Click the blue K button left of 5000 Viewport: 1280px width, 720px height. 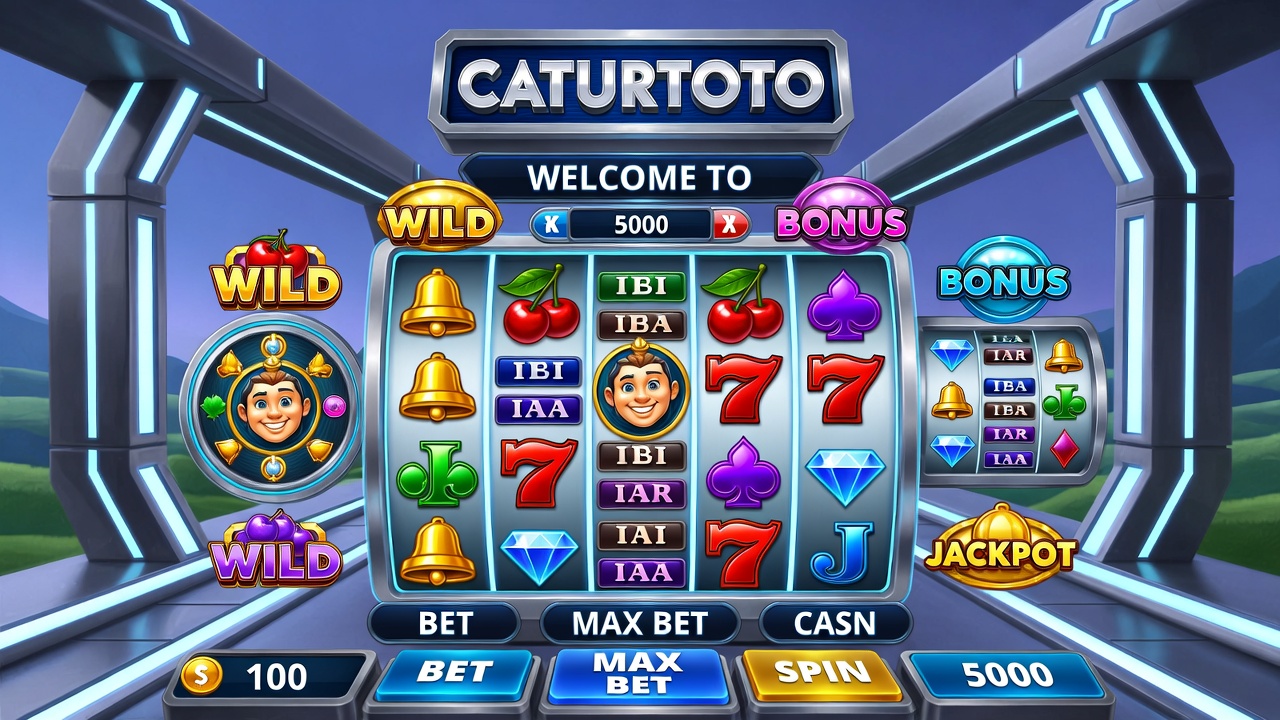551,225
